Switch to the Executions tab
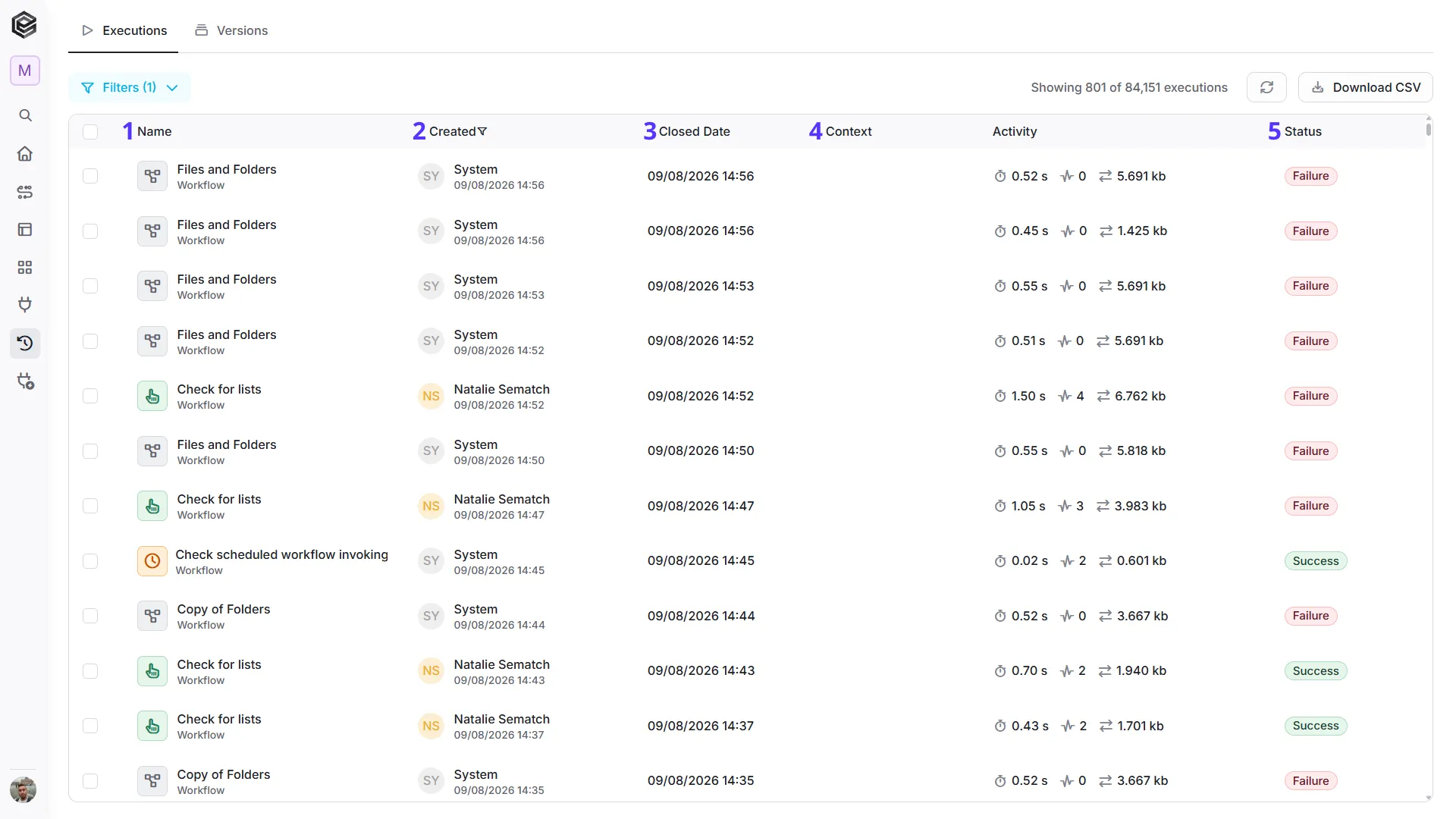This screenshot has width=1456, height=819. (124, 30)
